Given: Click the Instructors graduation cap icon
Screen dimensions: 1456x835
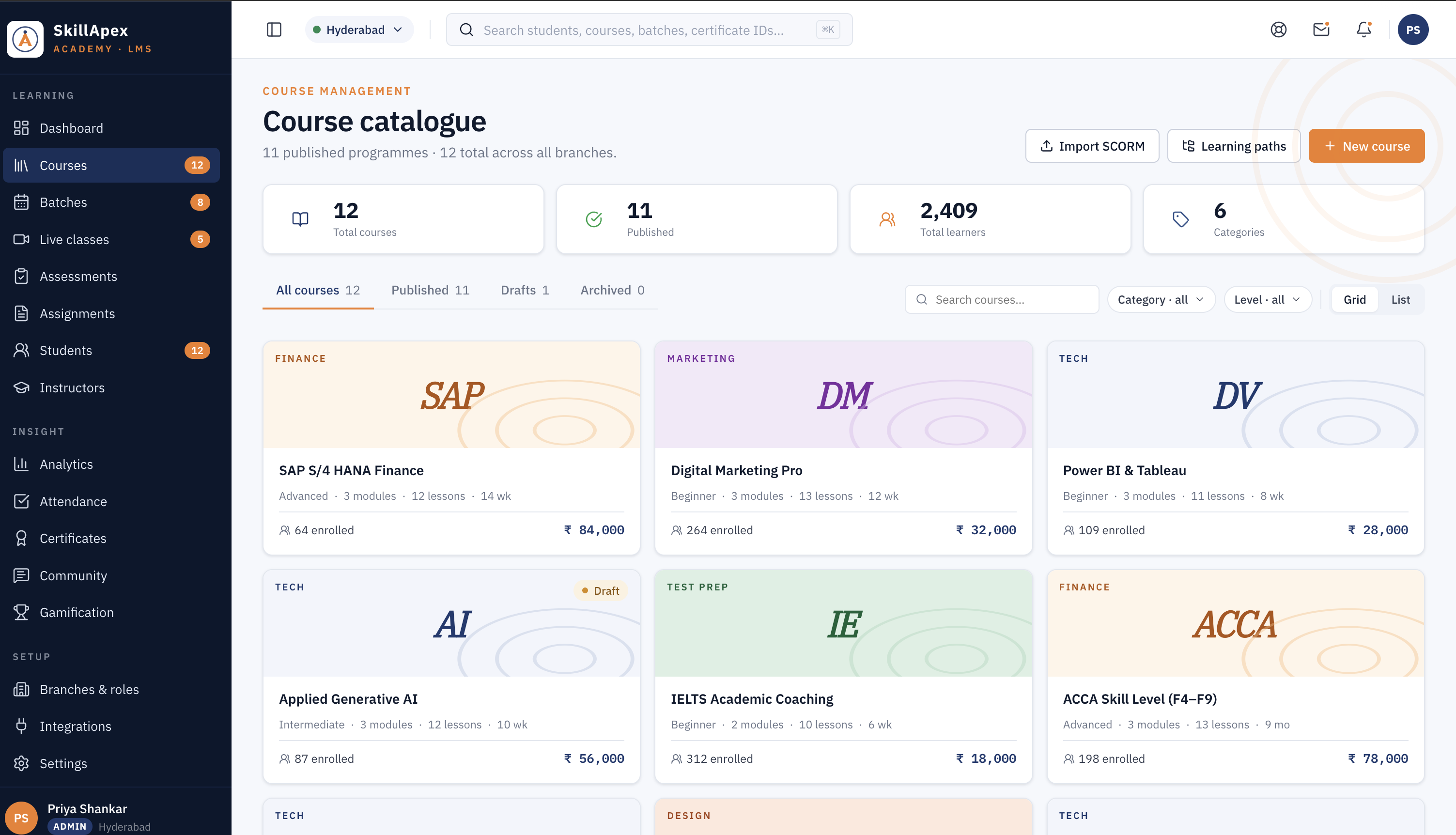Looking at the screenshot, I should click(21, 387).
